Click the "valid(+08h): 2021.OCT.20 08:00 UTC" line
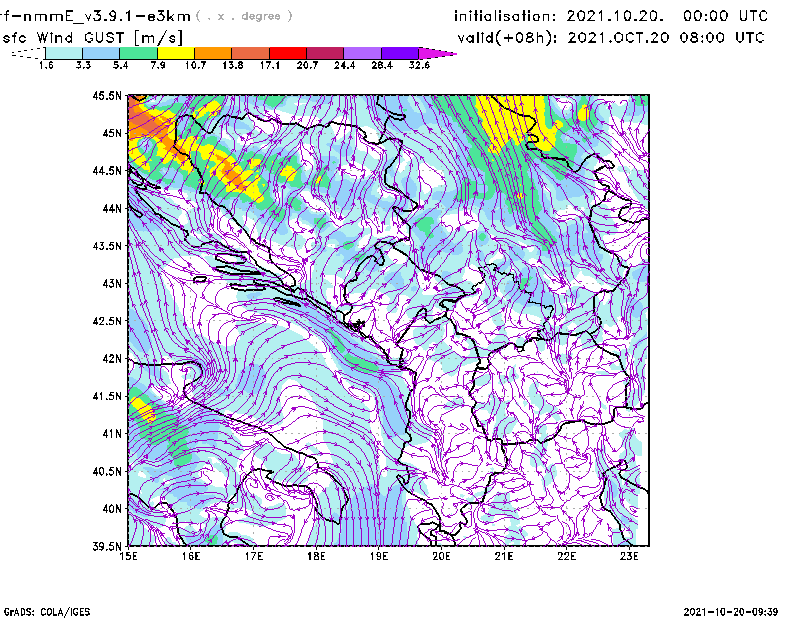This screenshot has height=618, width=800. click(x=611, y=38)
